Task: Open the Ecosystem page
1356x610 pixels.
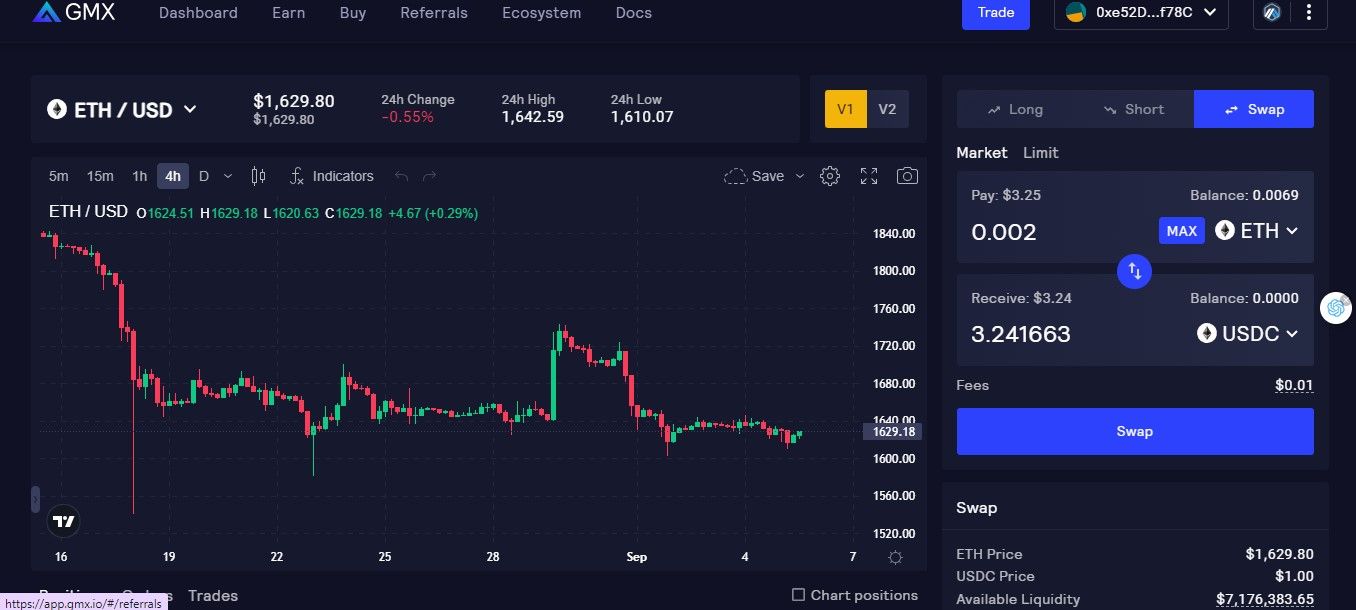Action: (541, 13)
